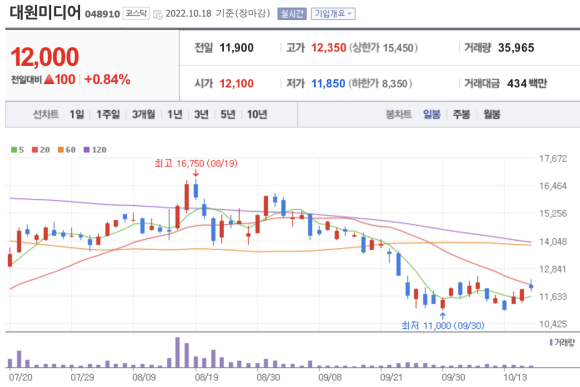
Task: Click green 5-day moving average swatch
Action: [x=14, y=150]
